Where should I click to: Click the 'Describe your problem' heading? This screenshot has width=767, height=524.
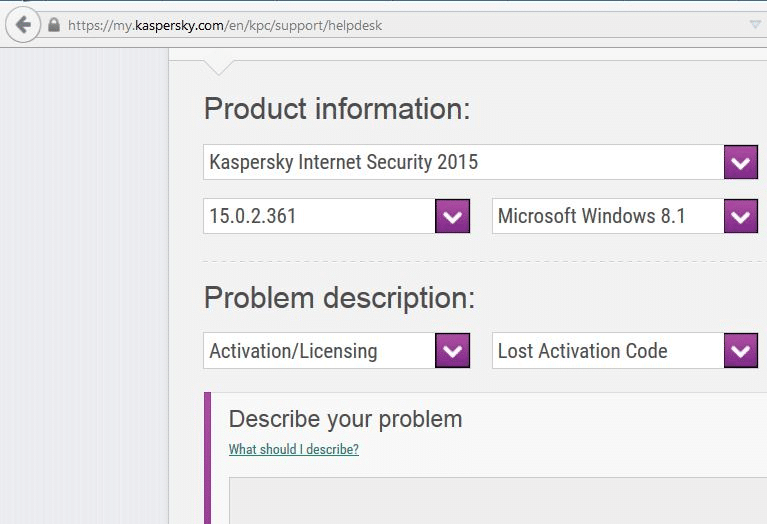(345, 419)
